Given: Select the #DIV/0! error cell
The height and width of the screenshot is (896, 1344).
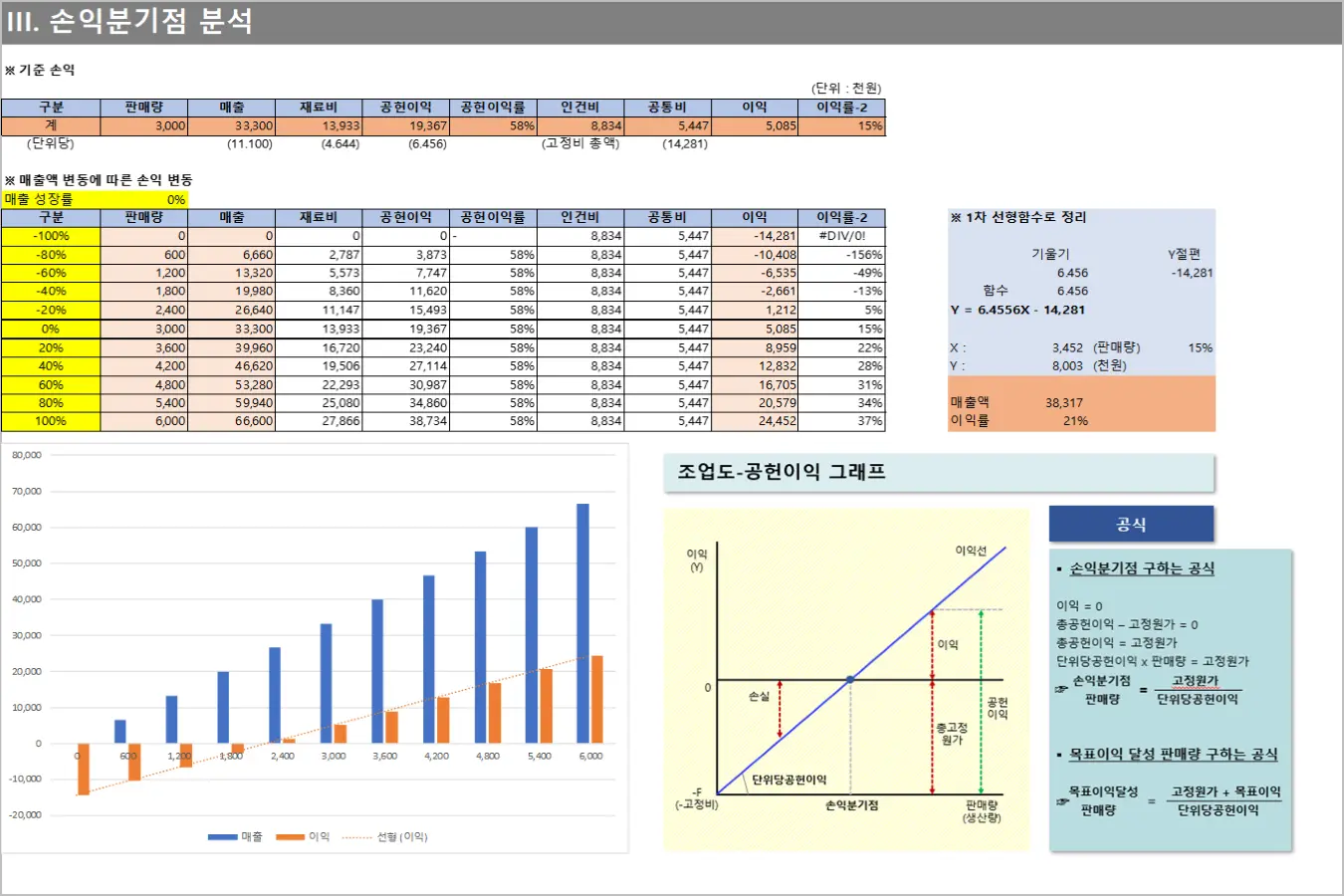Looking at the screenshot, I should tap(841, 236).
